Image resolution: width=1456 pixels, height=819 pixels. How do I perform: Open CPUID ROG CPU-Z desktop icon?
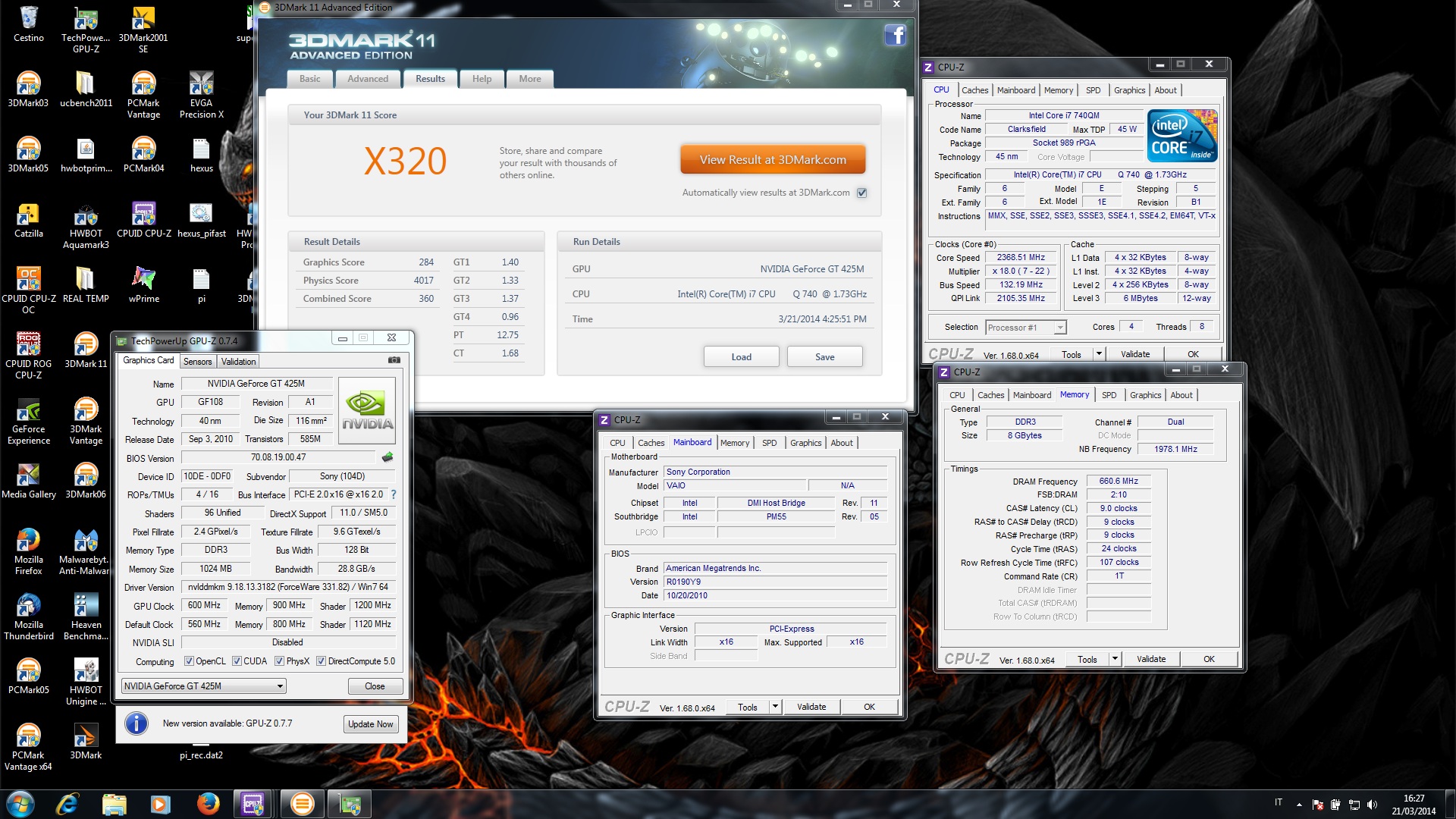(28, 356)
